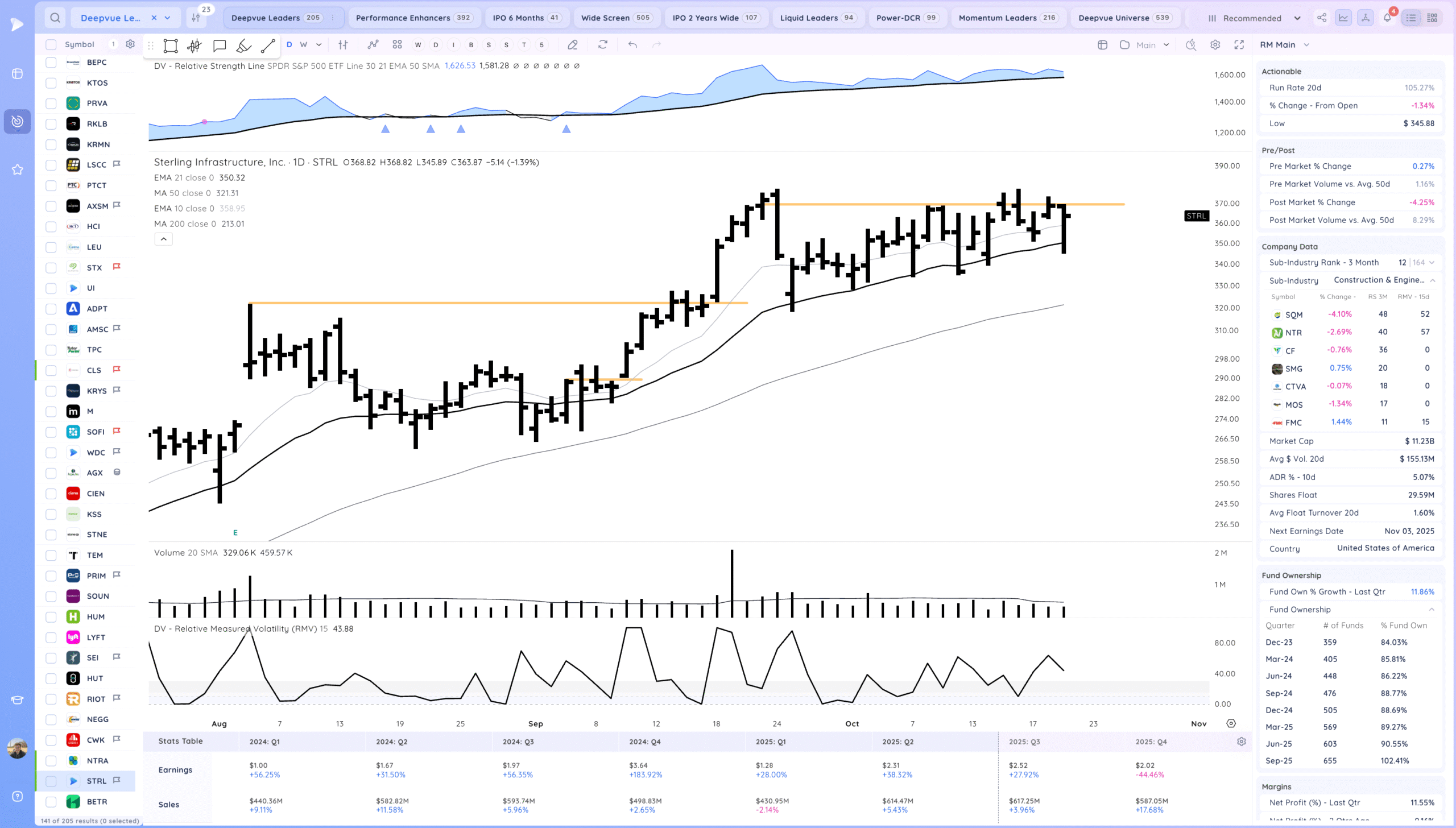The height and width of the screenshot is (828, 1456).
Task: Open notifications bell with badge
Action: [x=1387, y=18]
